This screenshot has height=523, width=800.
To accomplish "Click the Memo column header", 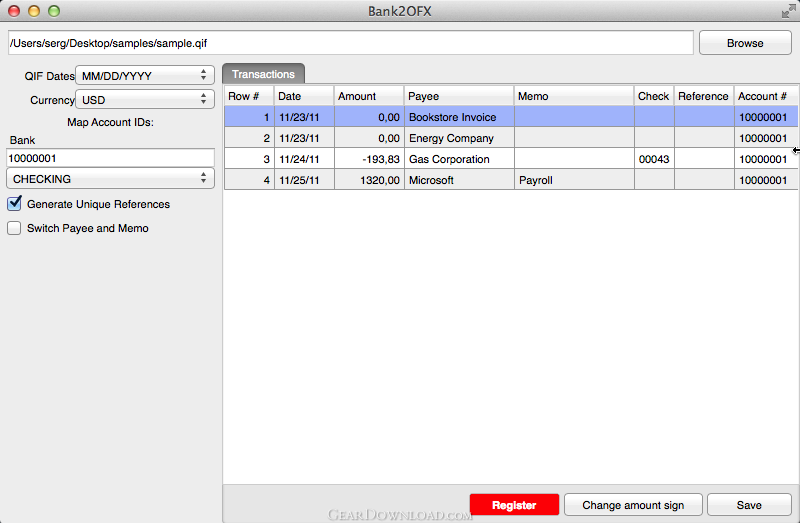I will tap(574, 96).
